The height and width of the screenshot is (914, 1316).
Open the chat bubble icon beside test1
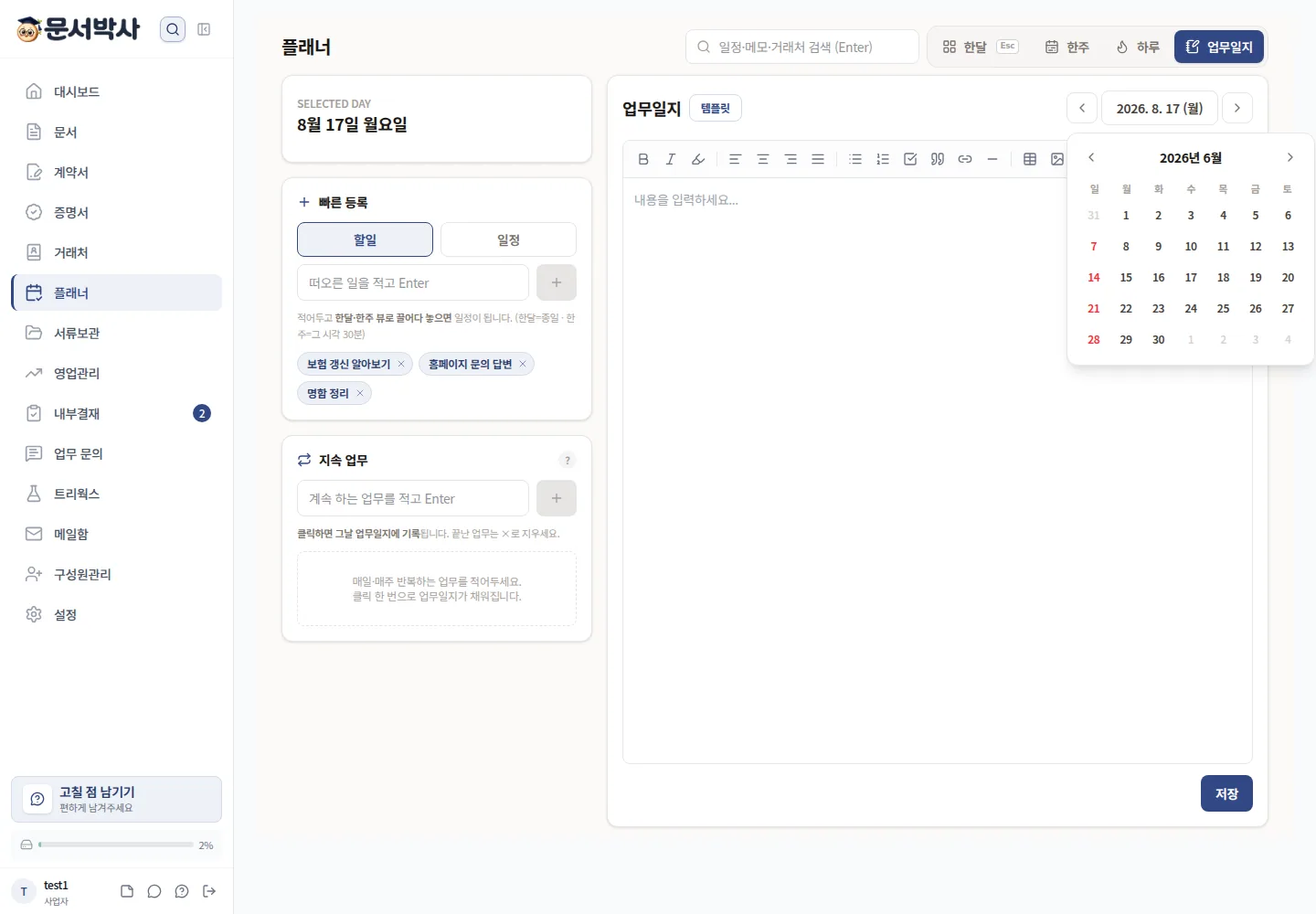[154, 891]
